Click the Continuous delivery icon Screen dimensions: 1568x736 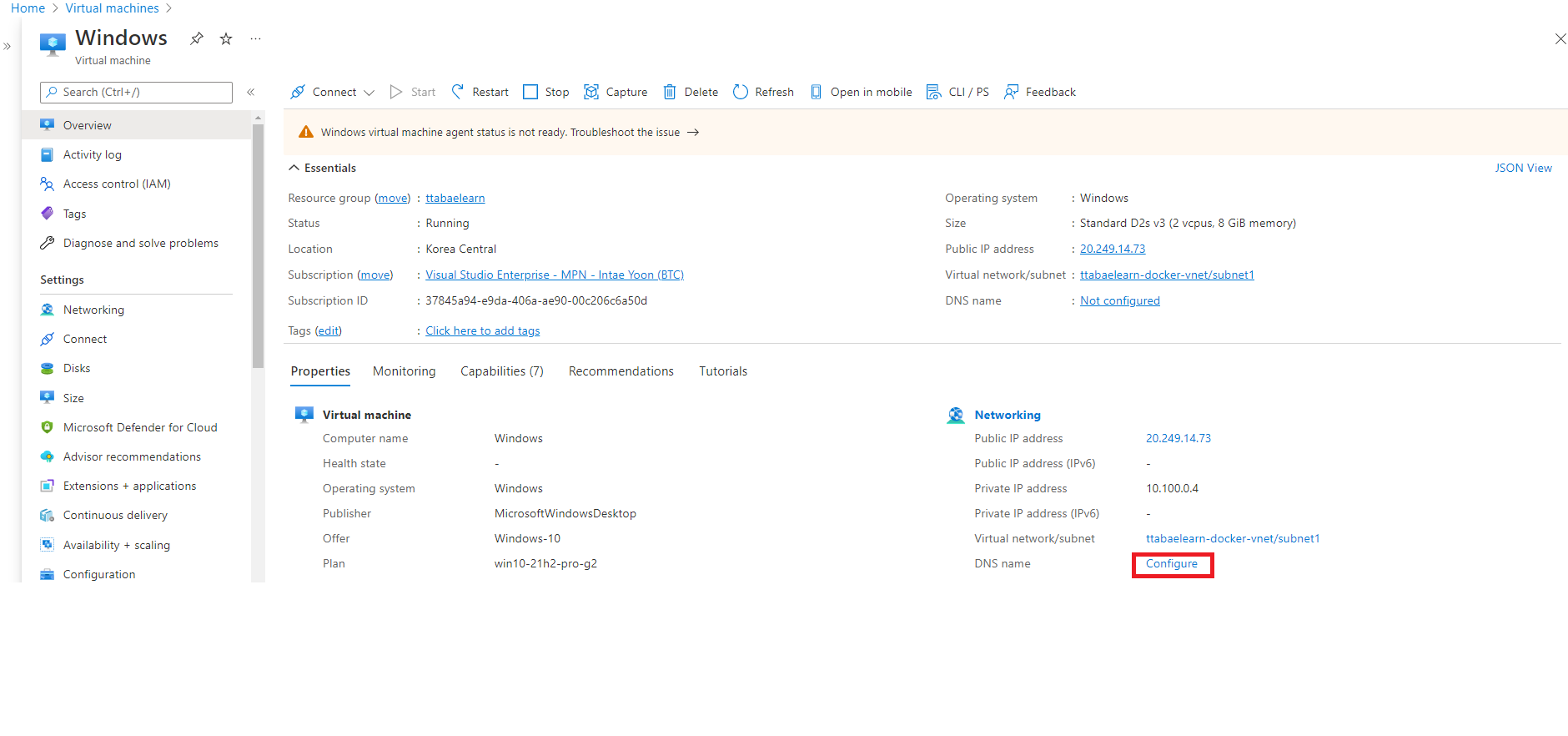coord(48,515)
